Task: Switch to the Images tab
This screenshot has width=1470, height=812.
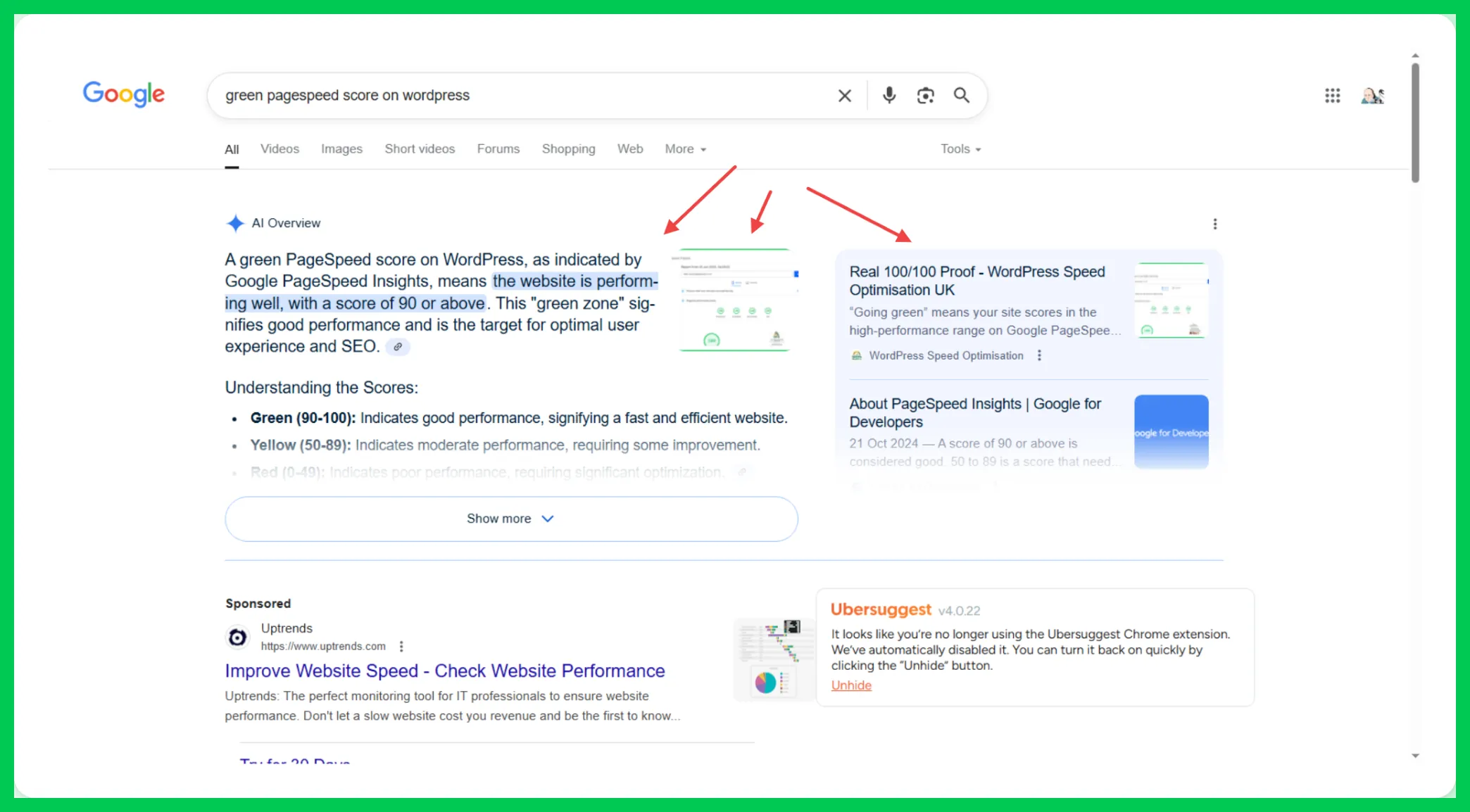Action: [341, 149]
